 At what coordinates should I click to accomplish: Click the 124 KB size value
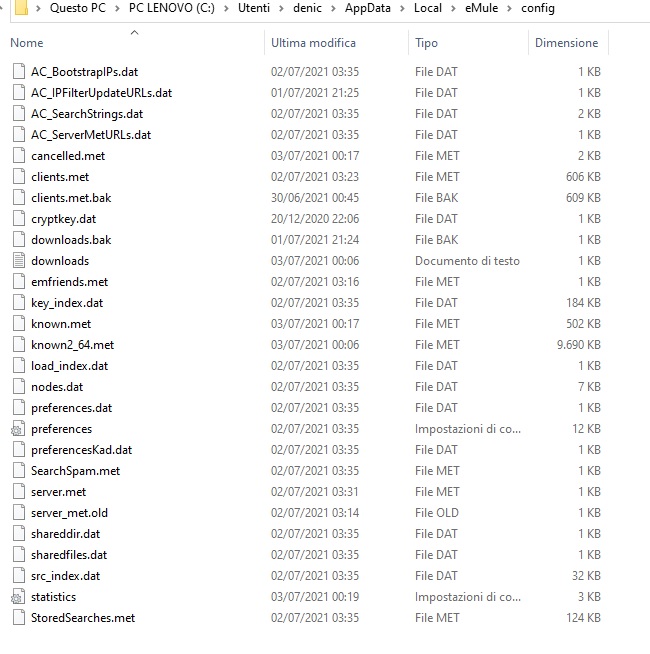(x=583, y=618)
